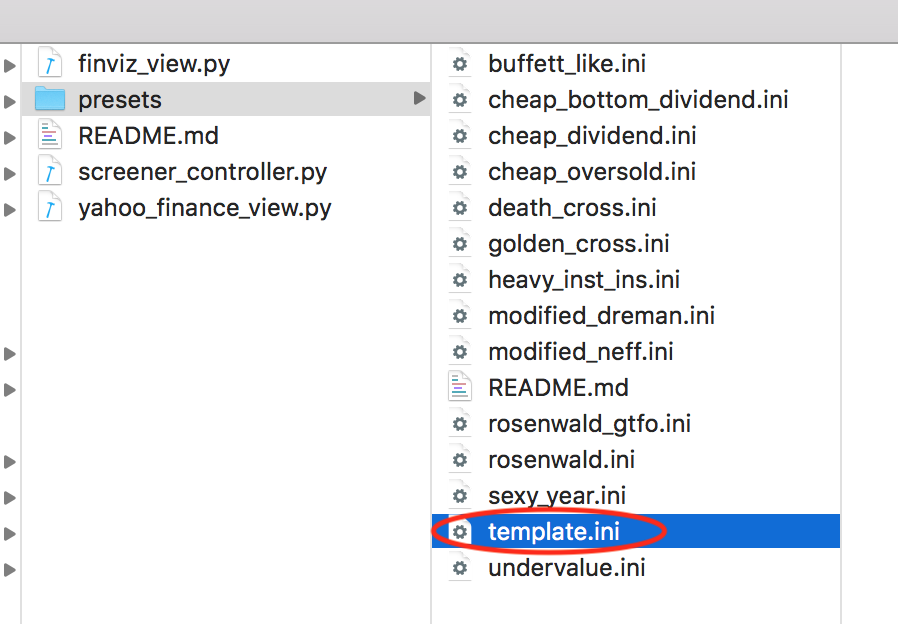
Task: Click the buffett_like.ini gear icon
Action: (459, 63)
